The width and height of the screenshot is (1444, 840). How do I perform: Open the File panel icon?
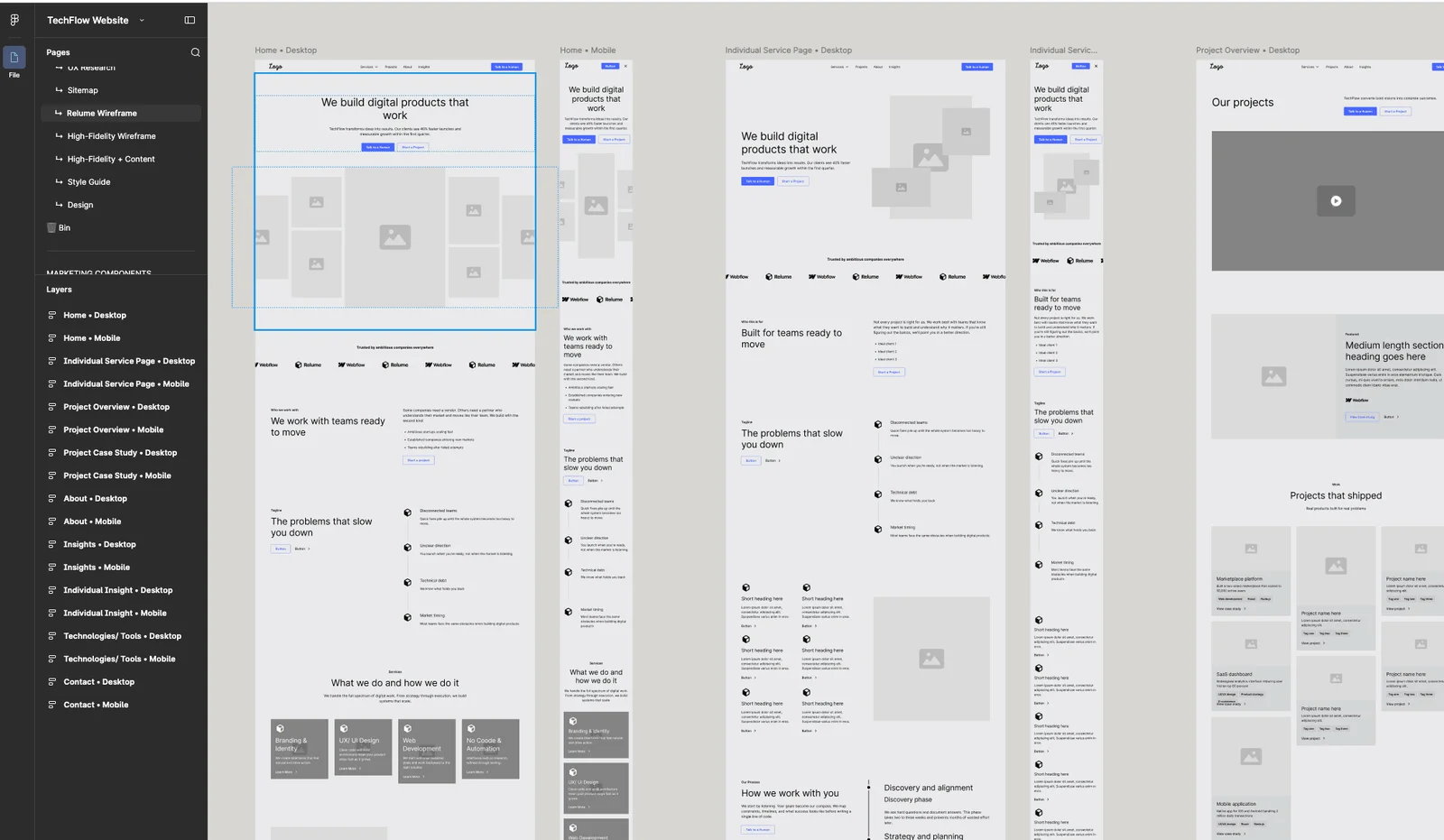(14, 58)
